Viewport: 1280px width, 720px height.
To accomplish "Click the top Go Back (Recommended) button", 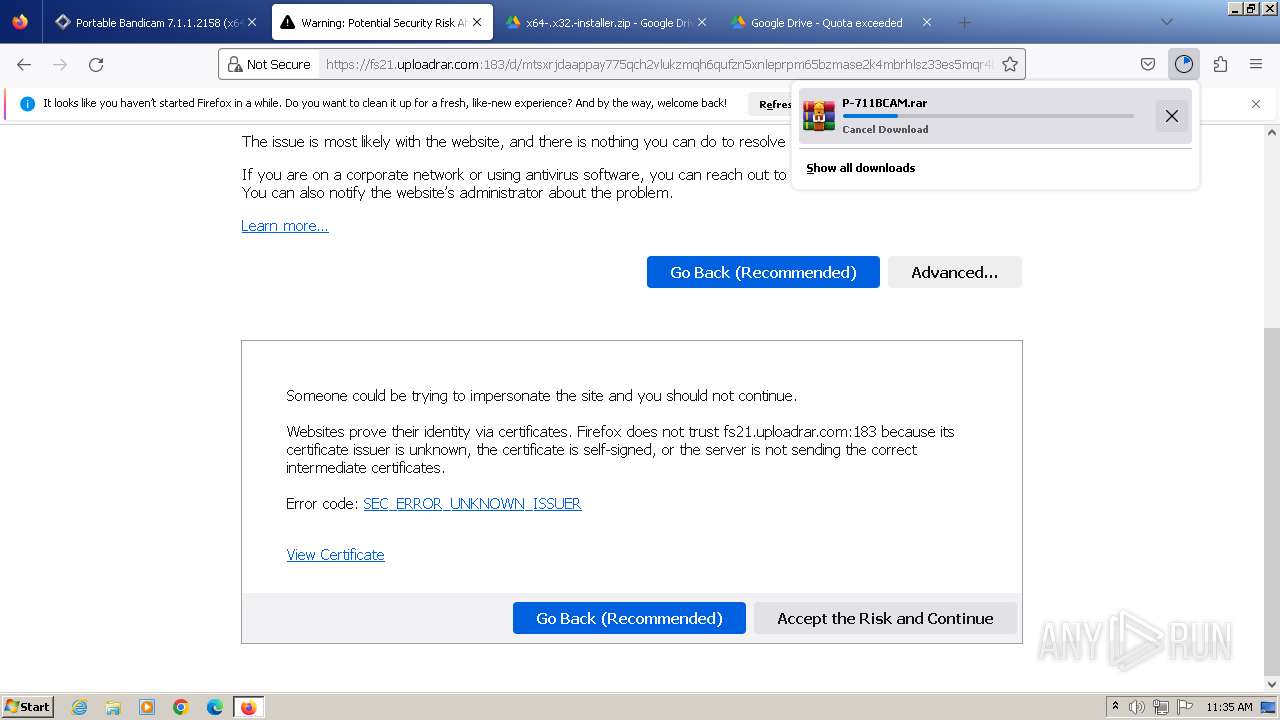I will (x=763, y=272).
